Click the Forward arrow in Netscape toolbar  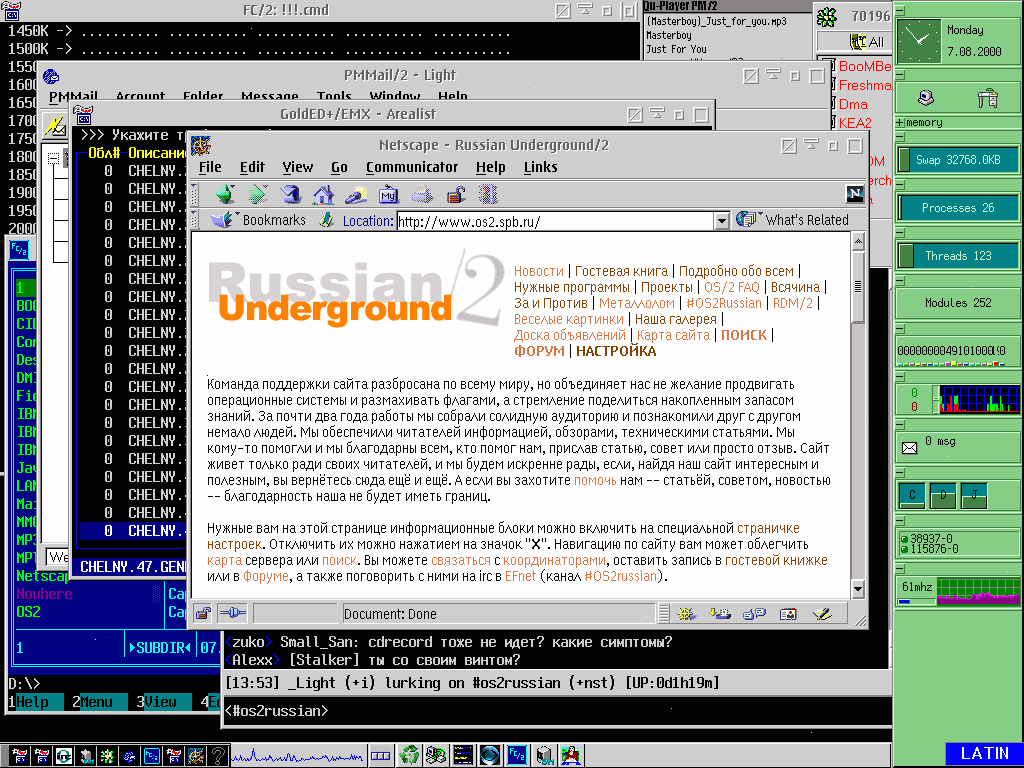pos(258,195)
